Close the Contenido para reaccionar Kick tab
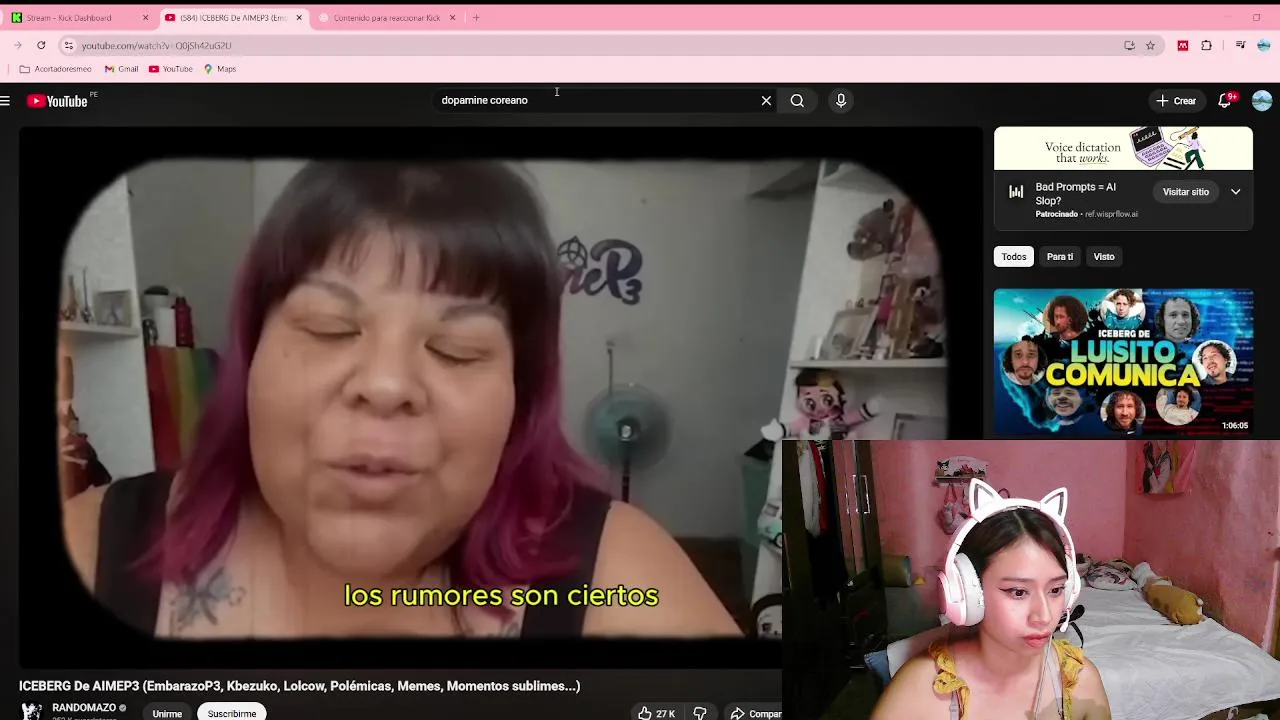Viewport: 1280px width, 720px height. pyautogui.click(x=452, y=17)
